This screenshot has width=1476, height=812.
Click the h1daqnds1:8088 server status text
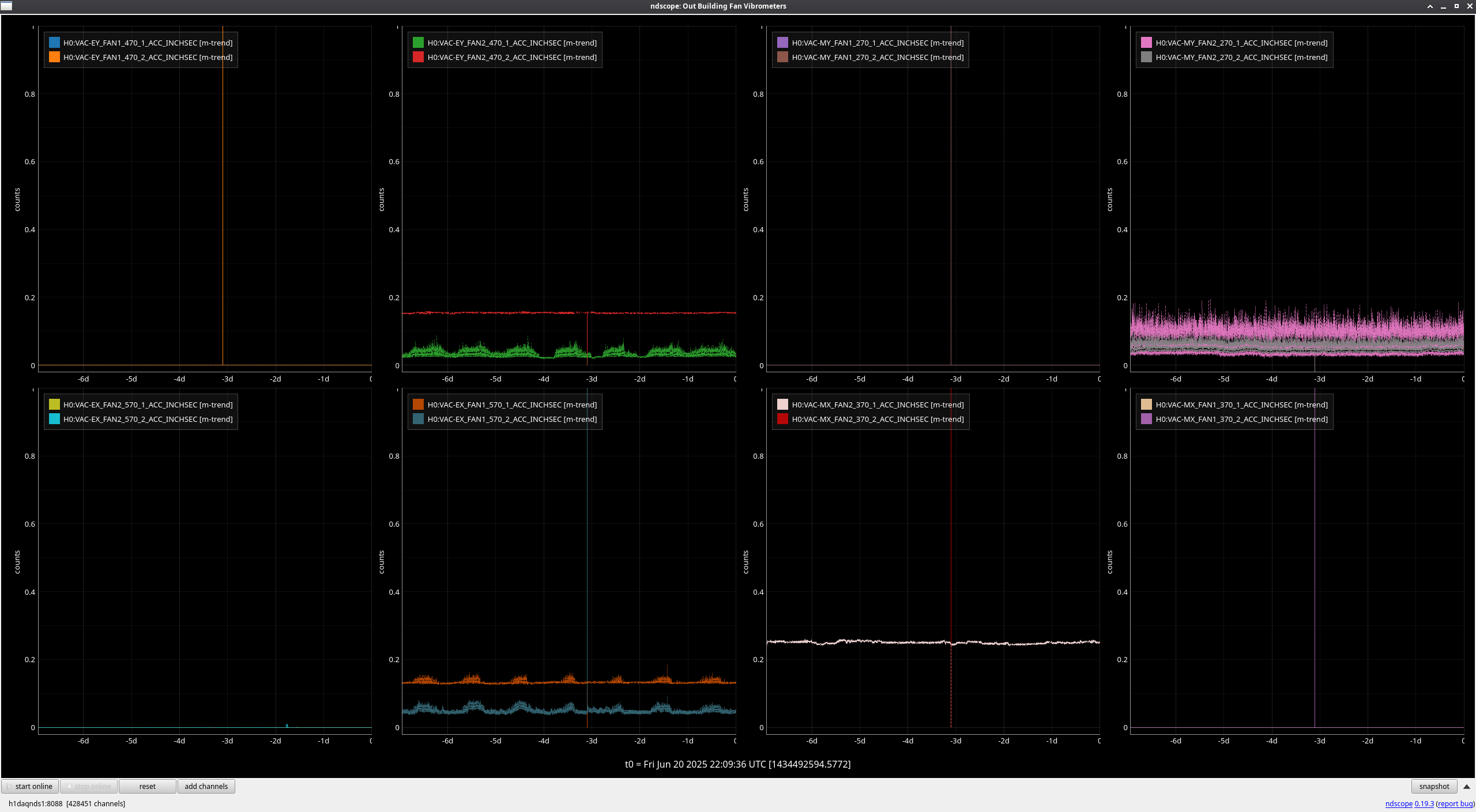67,803
